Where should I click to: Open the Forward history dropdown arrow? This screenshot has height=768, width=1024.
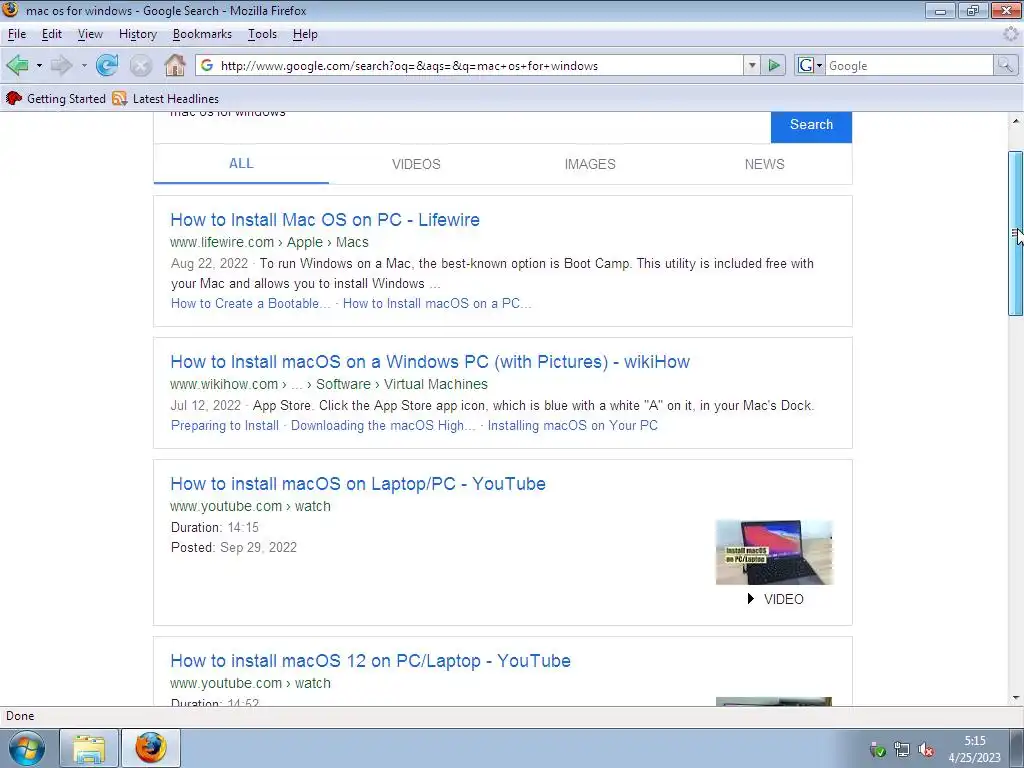click(x=84, y=65)
